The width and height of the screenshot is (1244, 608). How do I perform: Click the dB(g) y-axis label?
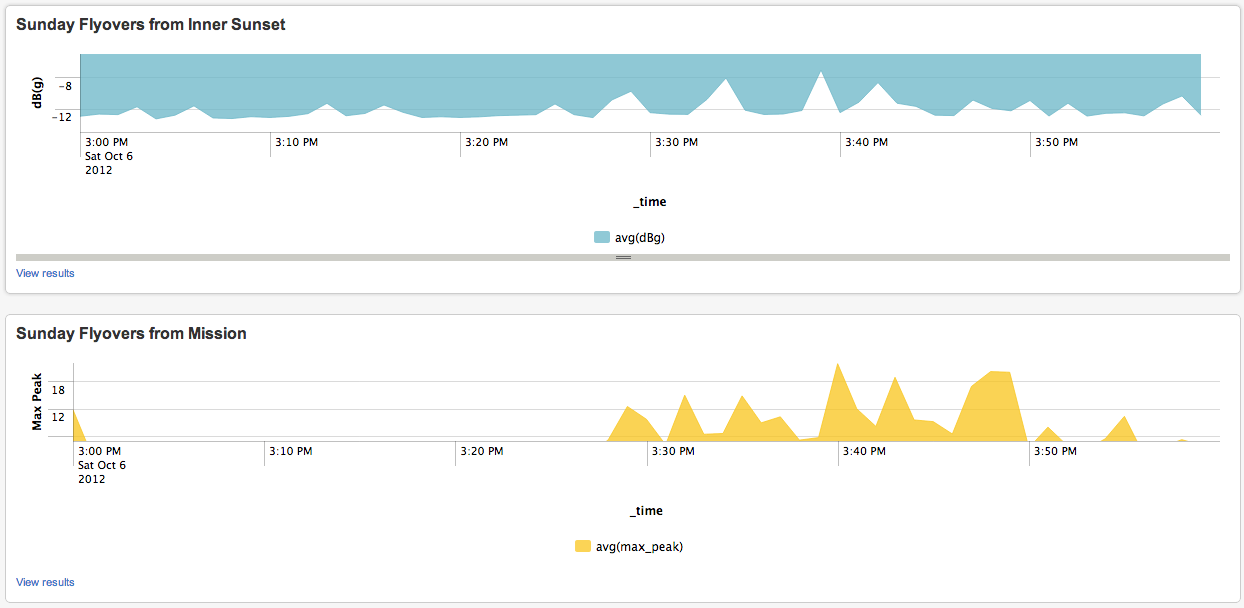point(38,93)
